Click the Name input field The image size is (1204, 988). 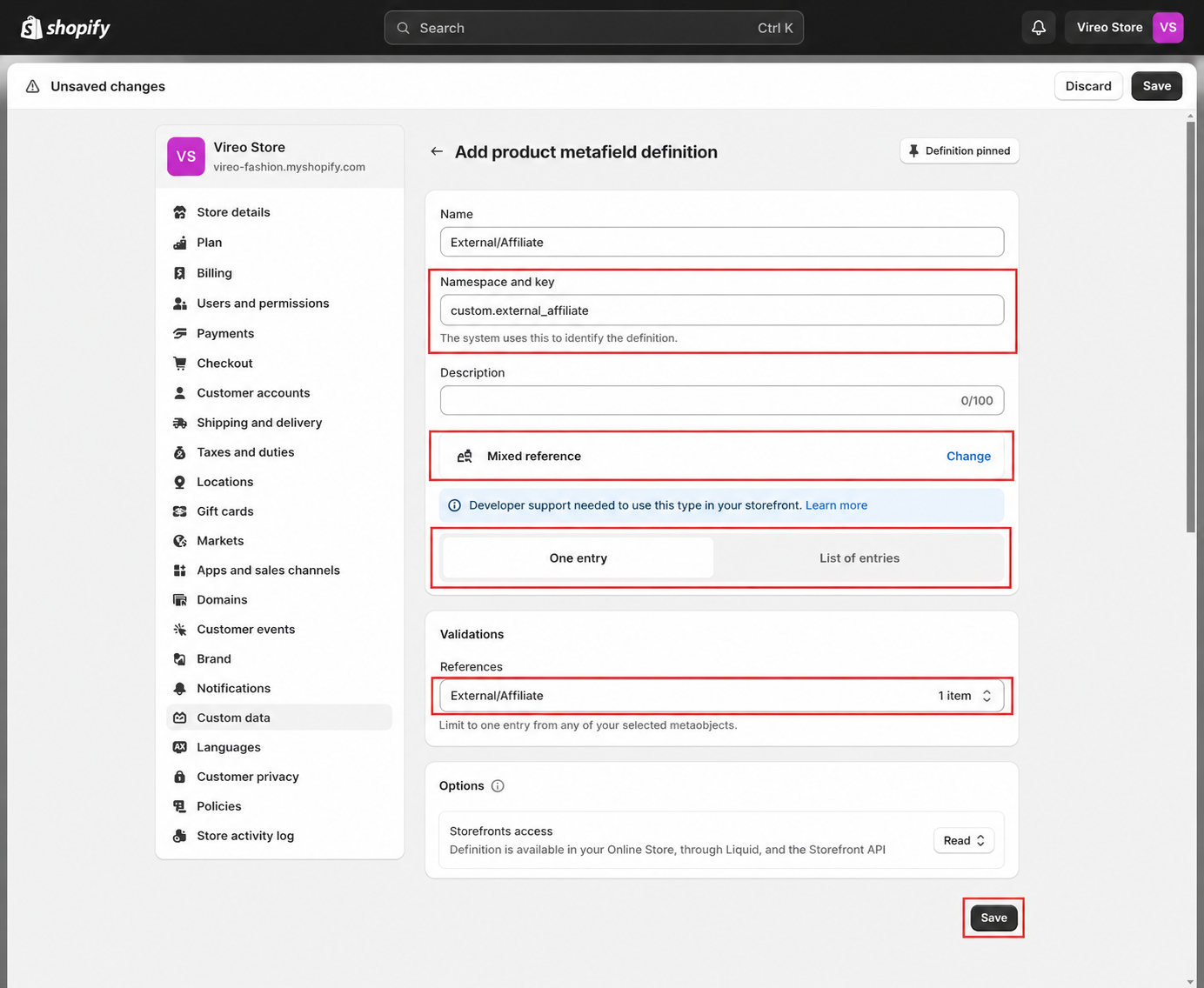[x=722, y=243]
